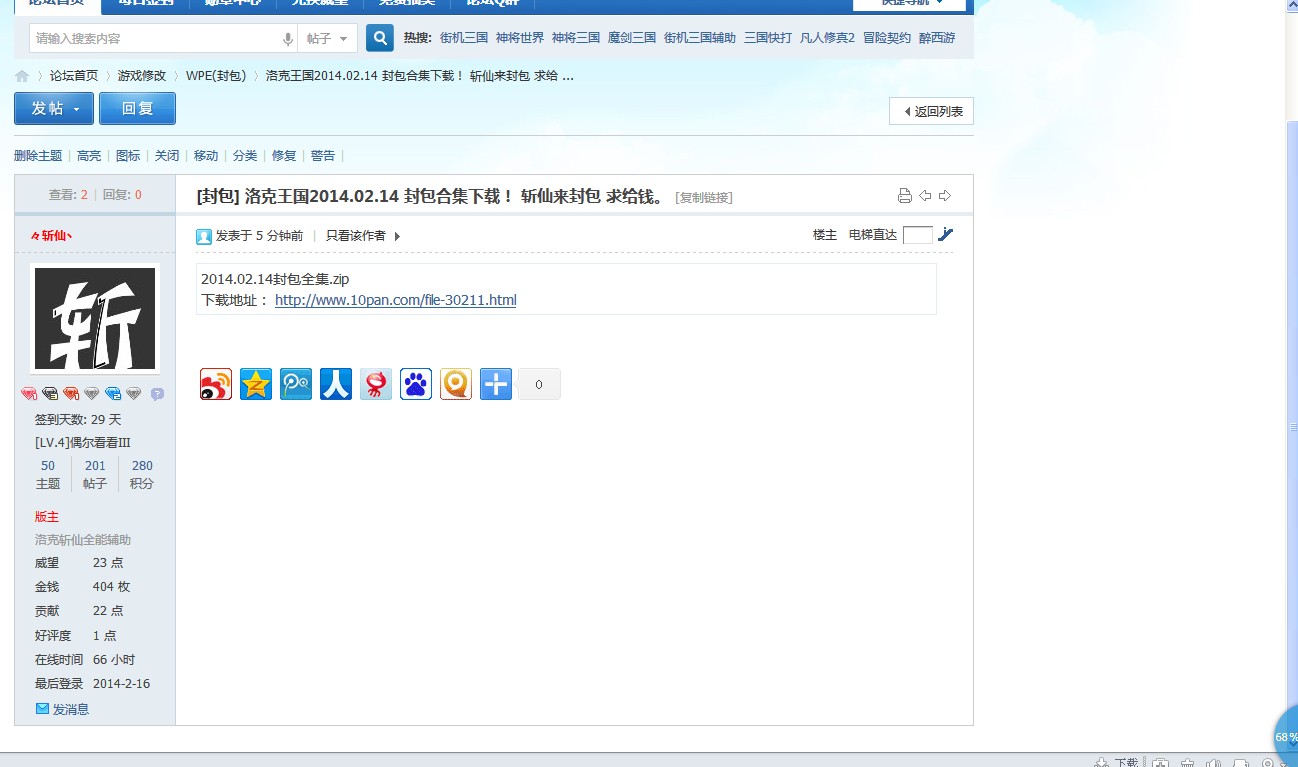Click 复制链接 copy link

click(704, 198)
